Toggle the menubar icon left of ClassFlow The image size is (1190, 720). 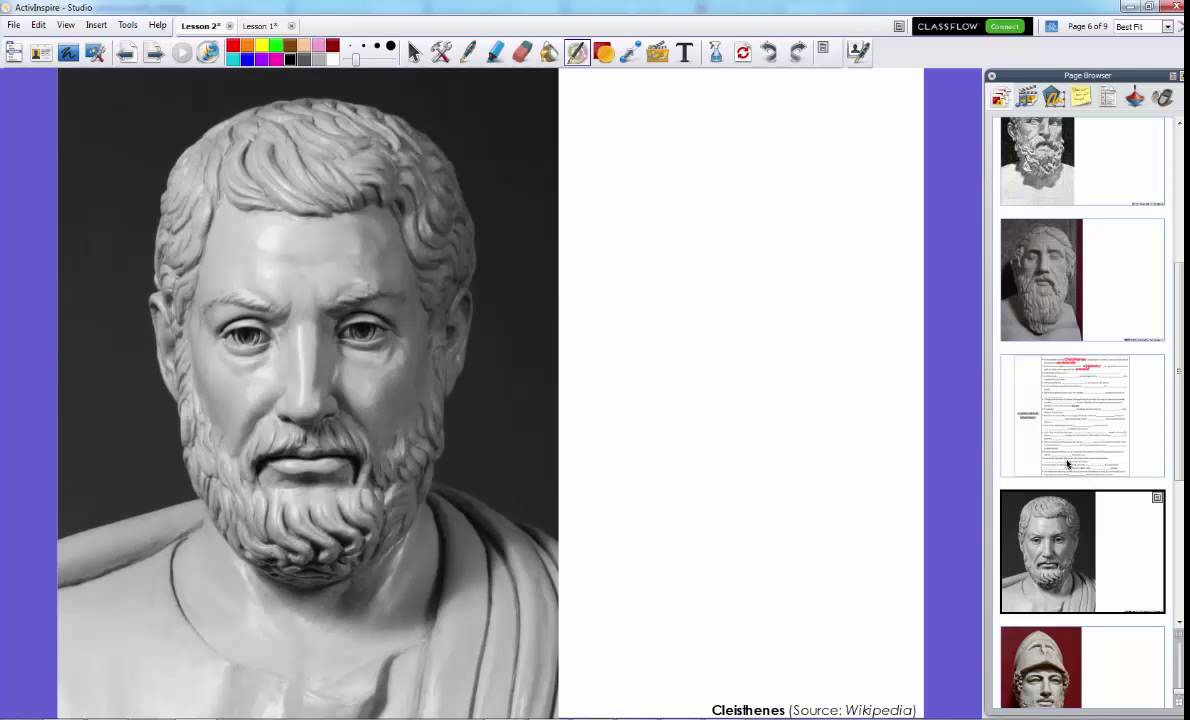tap(899, 27)
